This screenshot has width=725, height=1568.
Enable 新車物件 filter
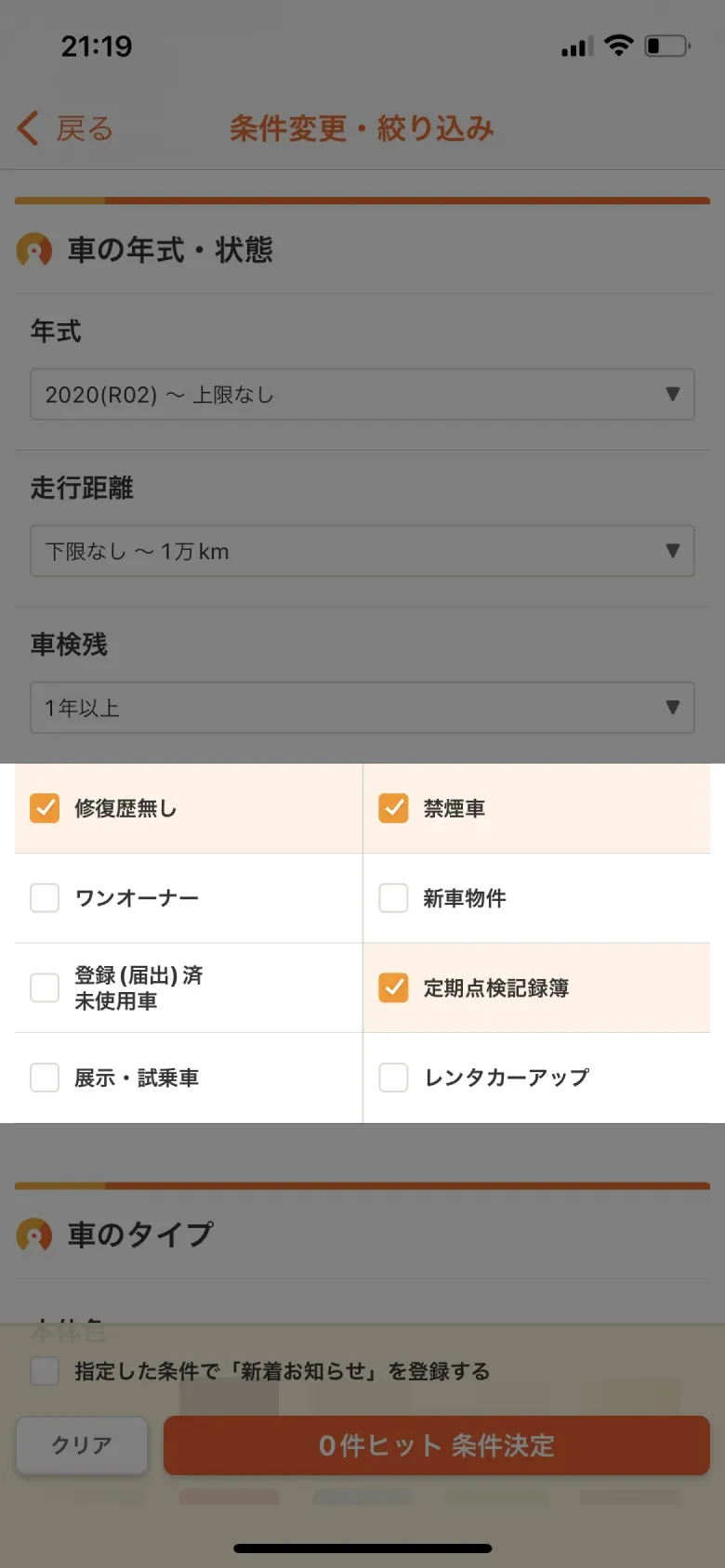(393, 897)
